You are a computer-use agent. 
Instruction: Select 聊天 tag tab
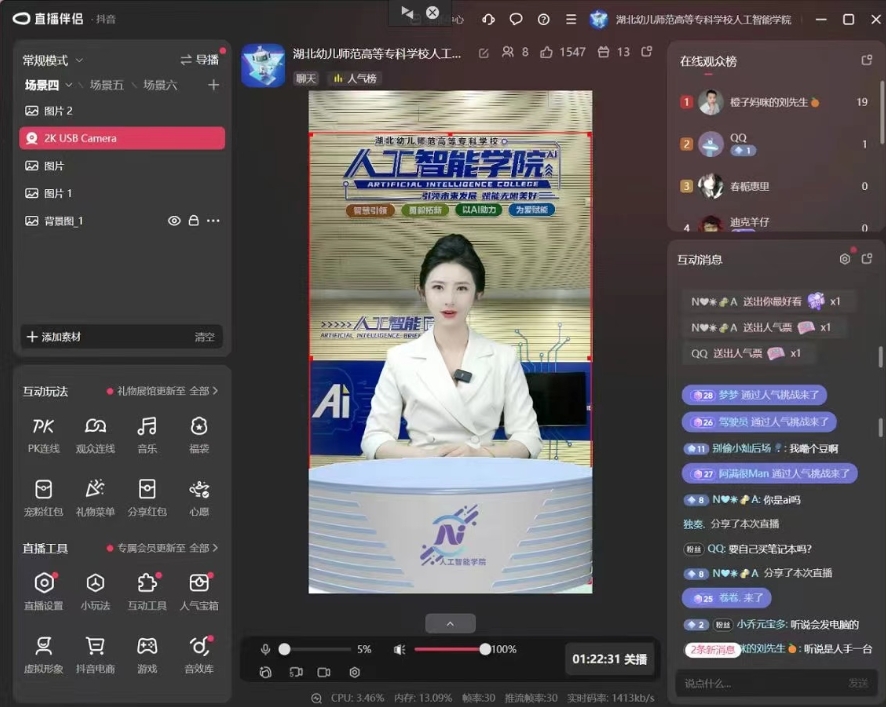pos(306,79)
